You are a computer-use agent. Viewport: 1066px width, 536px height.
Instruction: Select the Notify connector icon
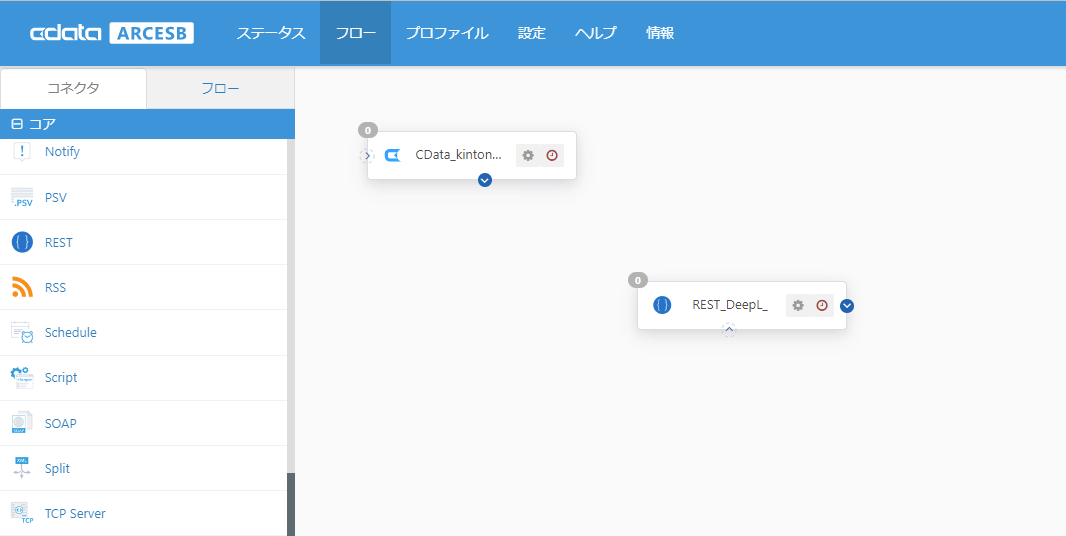pos(22,152)
